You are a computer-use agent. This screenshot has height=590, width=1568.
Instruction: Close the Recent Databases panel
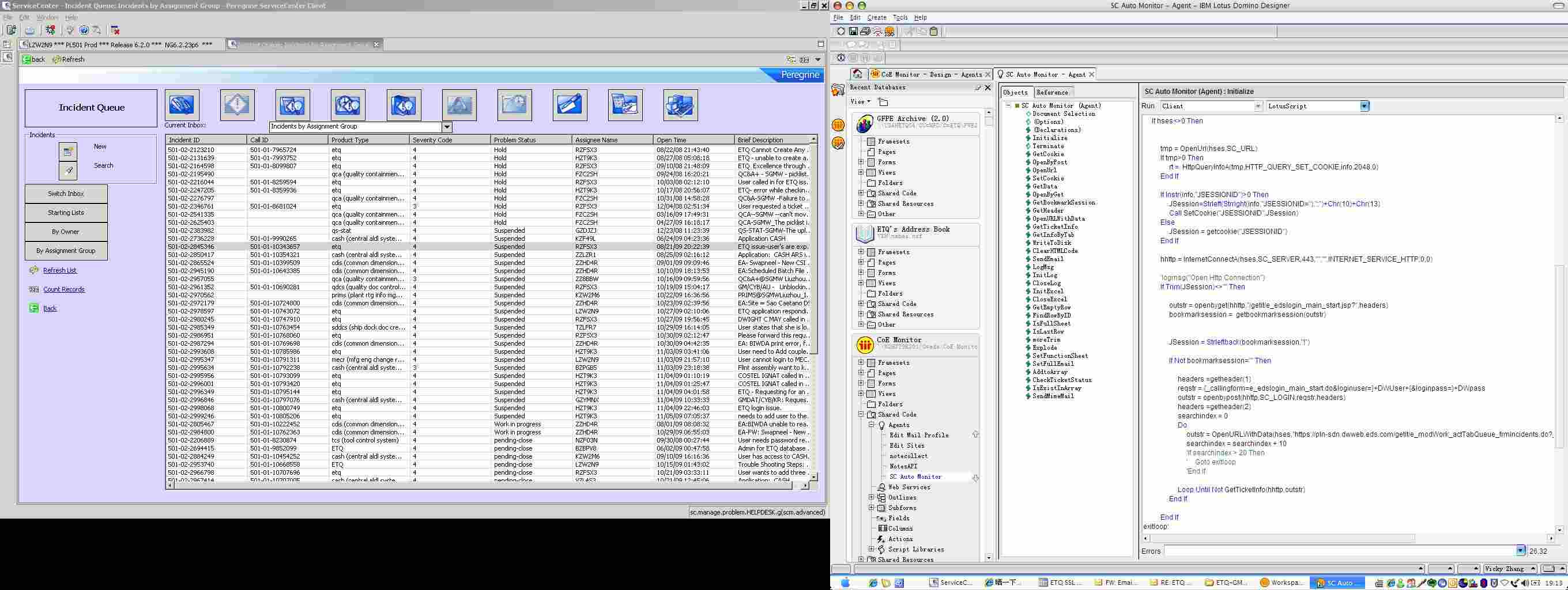click(988, 88)
